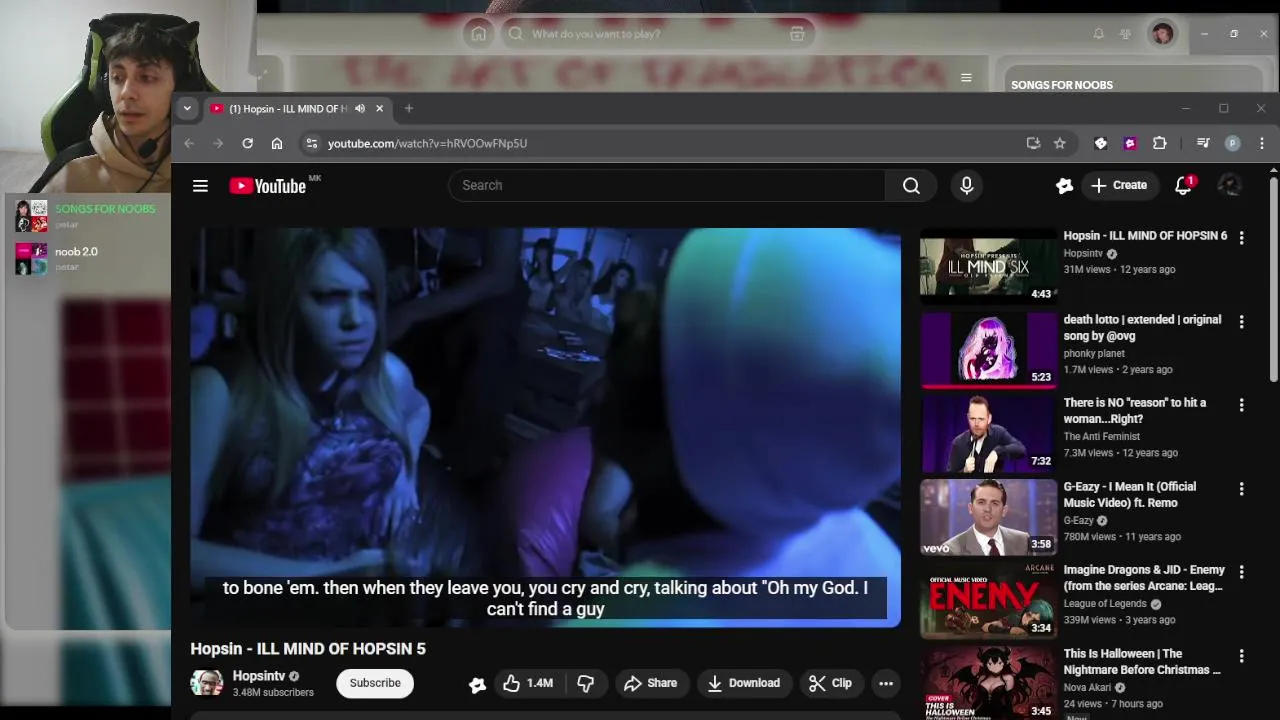1280x720 pixels.
Task: Go back in Chrome
Action: coord(189,143)
